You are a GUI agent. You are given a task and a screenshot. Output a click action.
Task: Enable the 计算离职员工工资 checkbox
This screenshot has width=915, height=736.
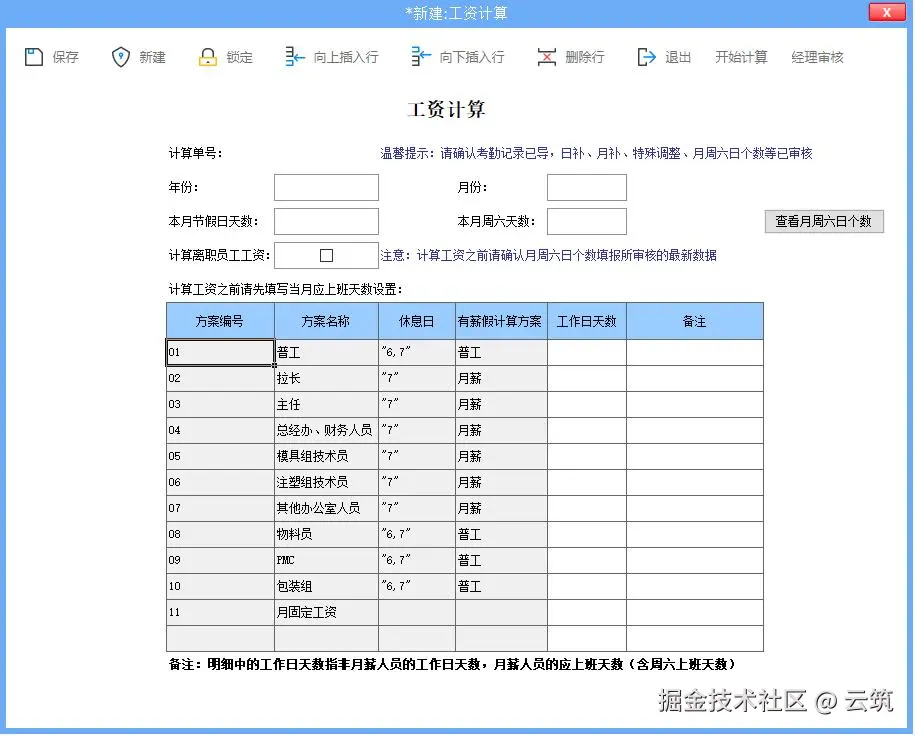point(327,255)
